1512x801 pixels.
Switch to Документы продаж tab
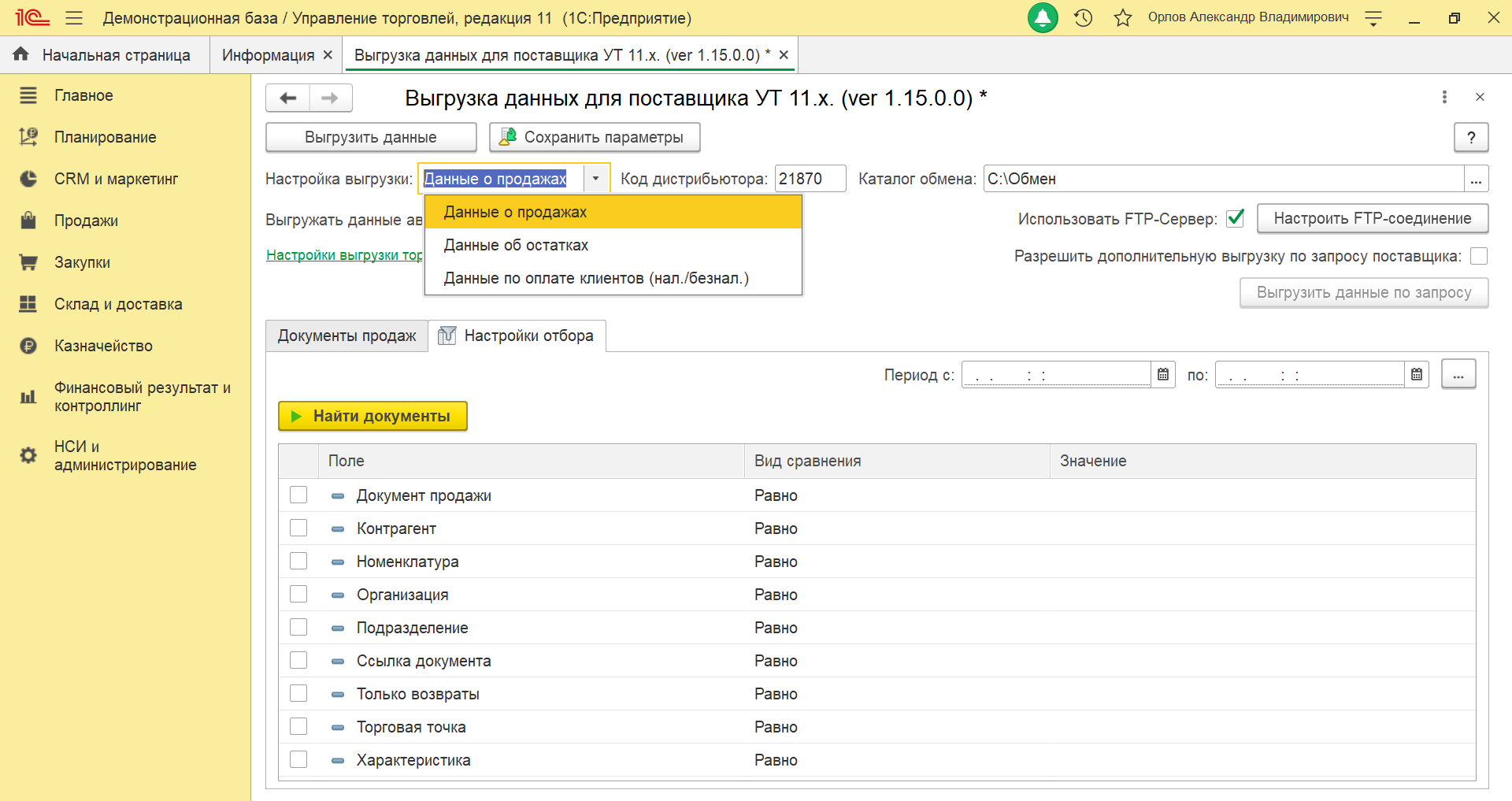click(346, 336)
